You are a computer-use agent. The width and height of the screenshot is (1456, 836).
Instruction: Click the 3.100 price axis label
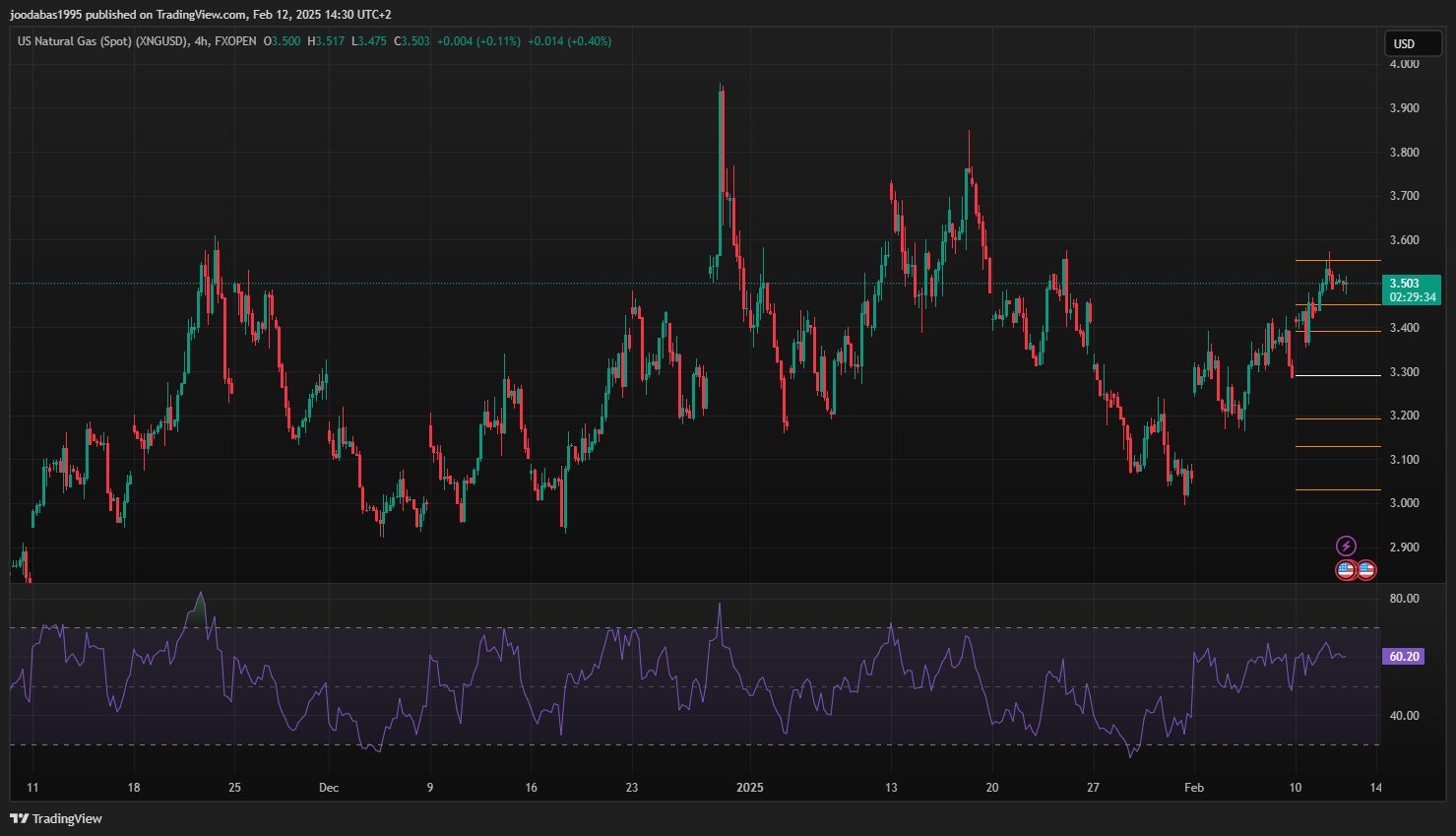[1404, 460]
